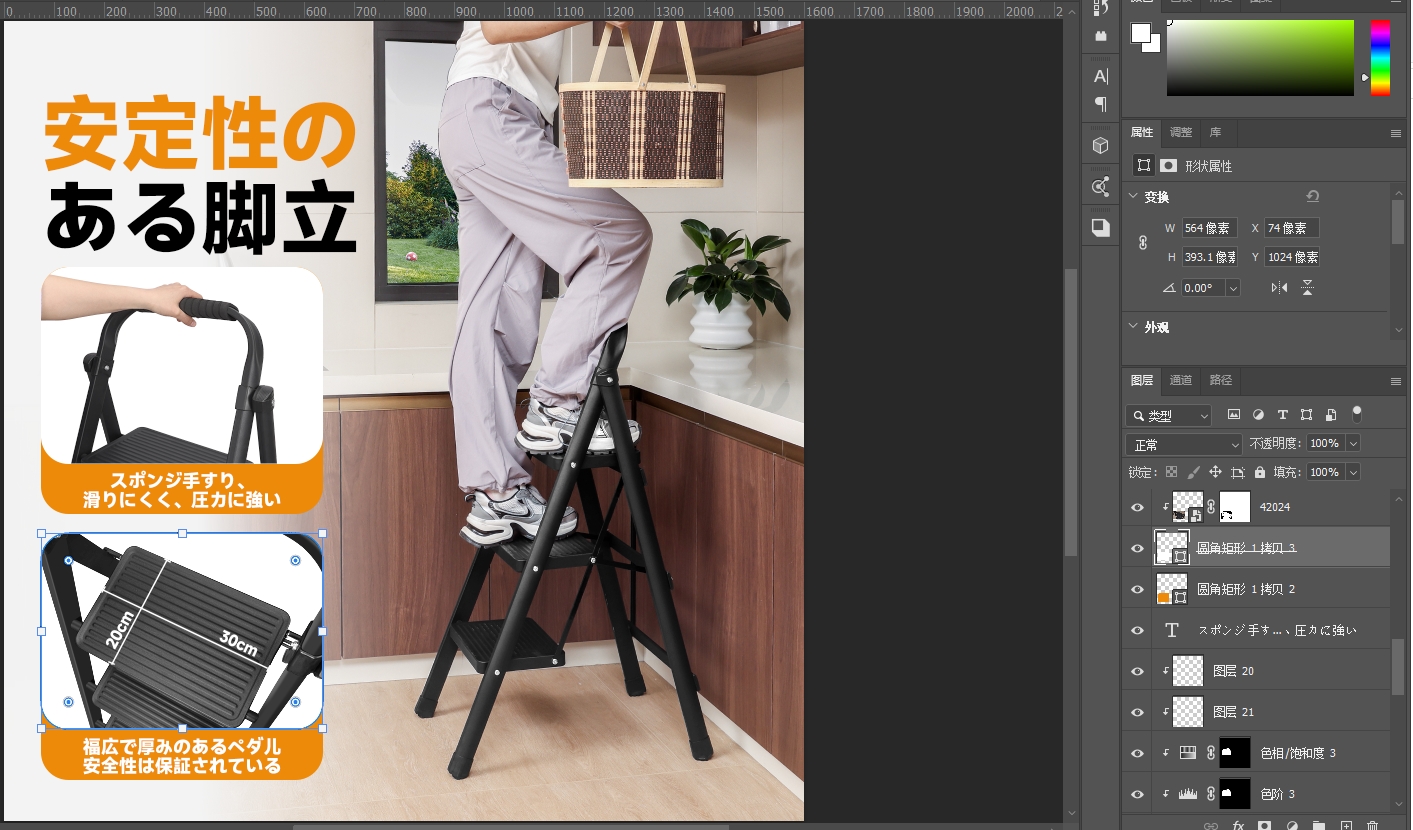Switch to the 通道 tab

[x=1181, y=380]
